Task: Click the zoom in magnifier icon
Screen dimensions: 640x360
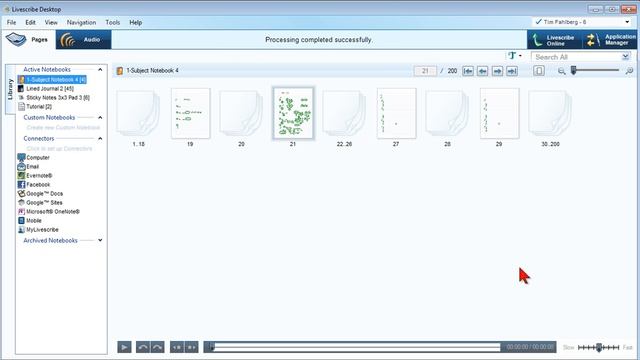Action: click(x=629, y=71)
